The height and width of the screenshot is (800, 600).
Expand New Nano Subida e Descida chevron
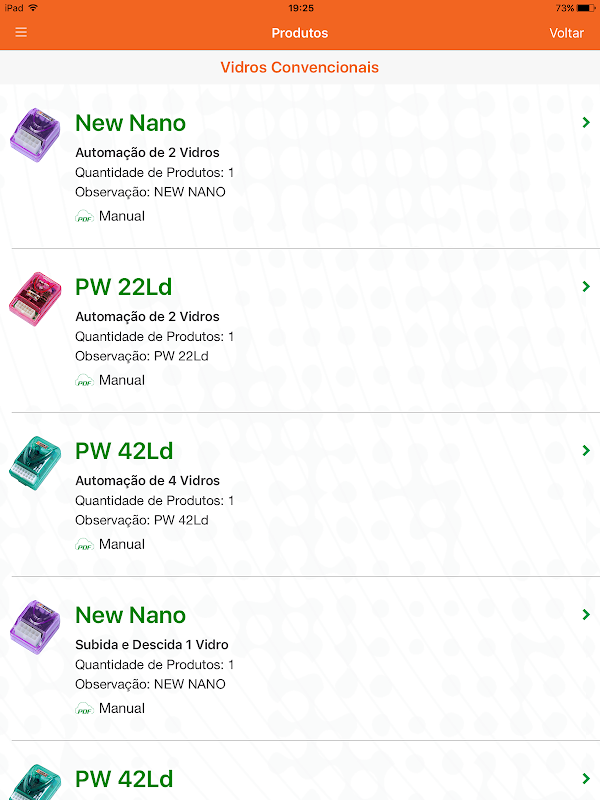point(586,615)
